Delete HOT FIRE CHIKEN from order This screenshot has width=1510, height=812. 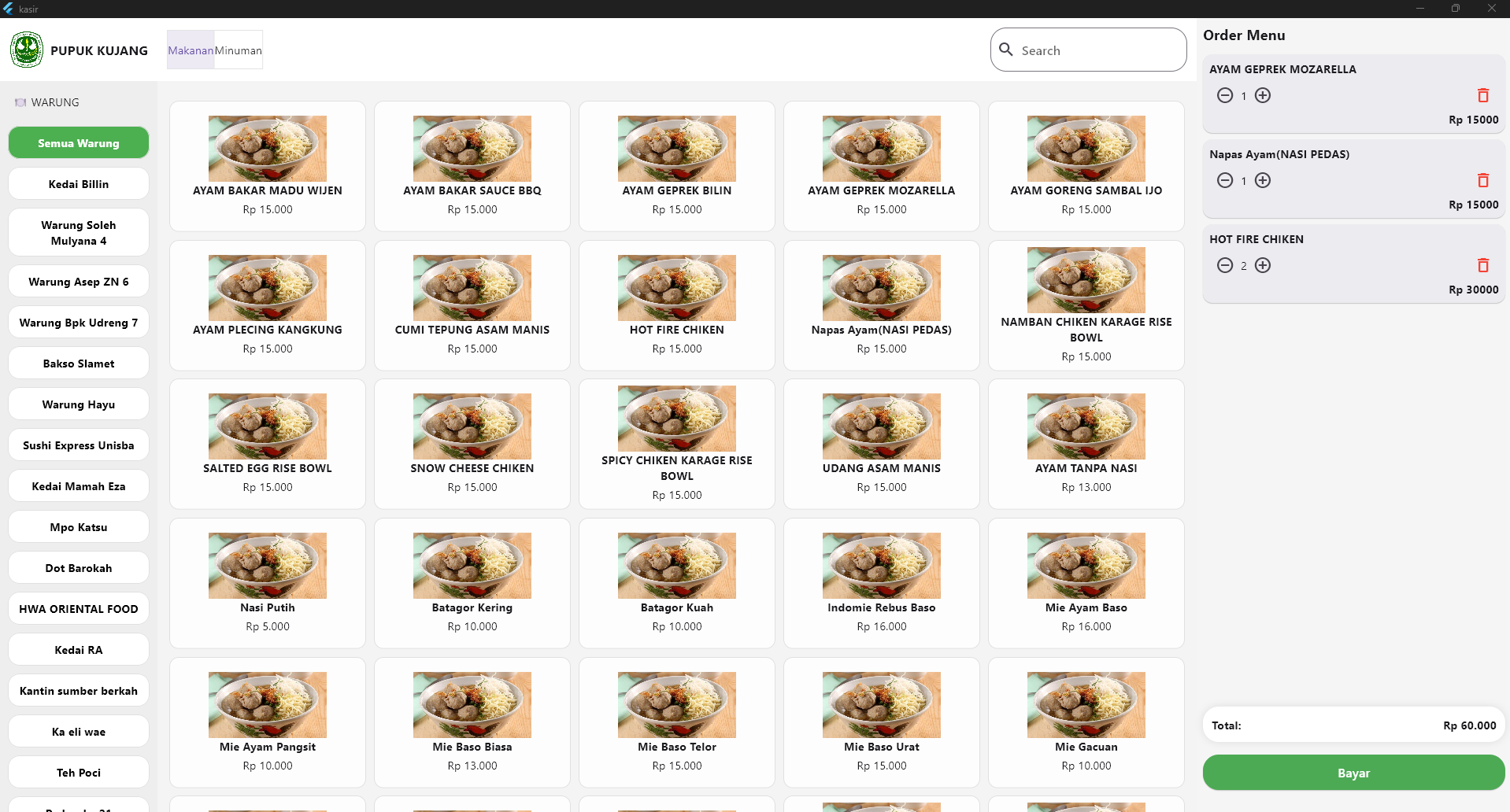pos(1482,265)
